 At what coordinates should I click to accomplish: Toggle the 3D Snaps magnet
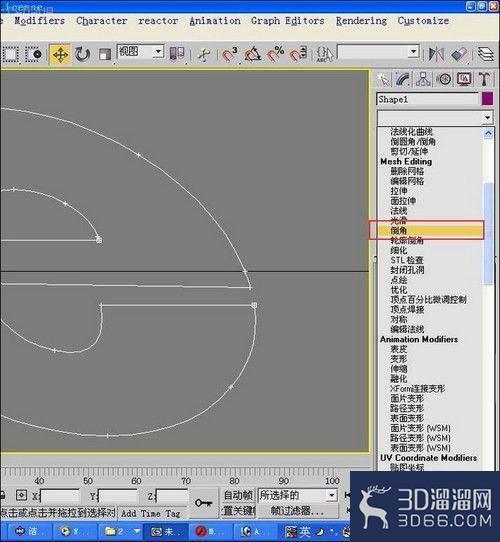tap(229, 54)
